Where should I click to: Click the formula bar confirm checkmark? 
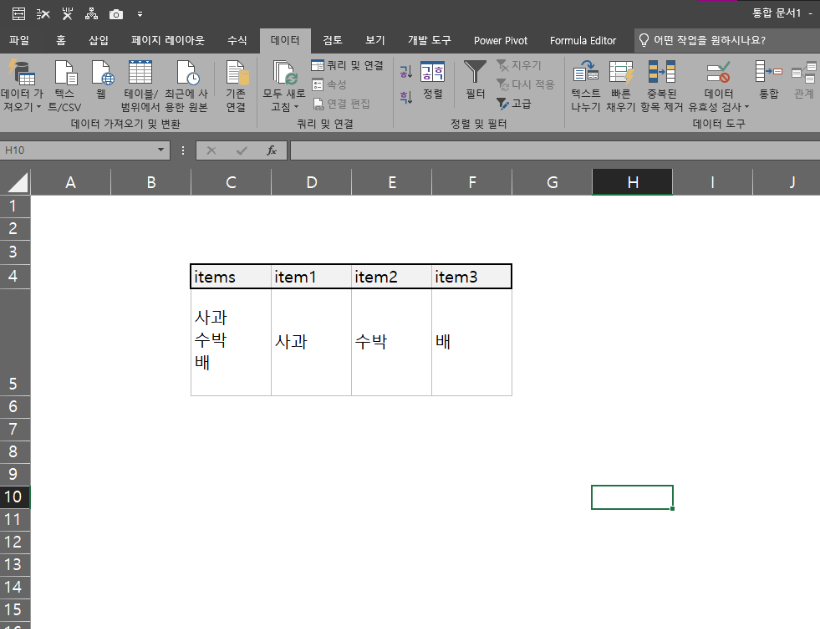[x=242, y=151]
